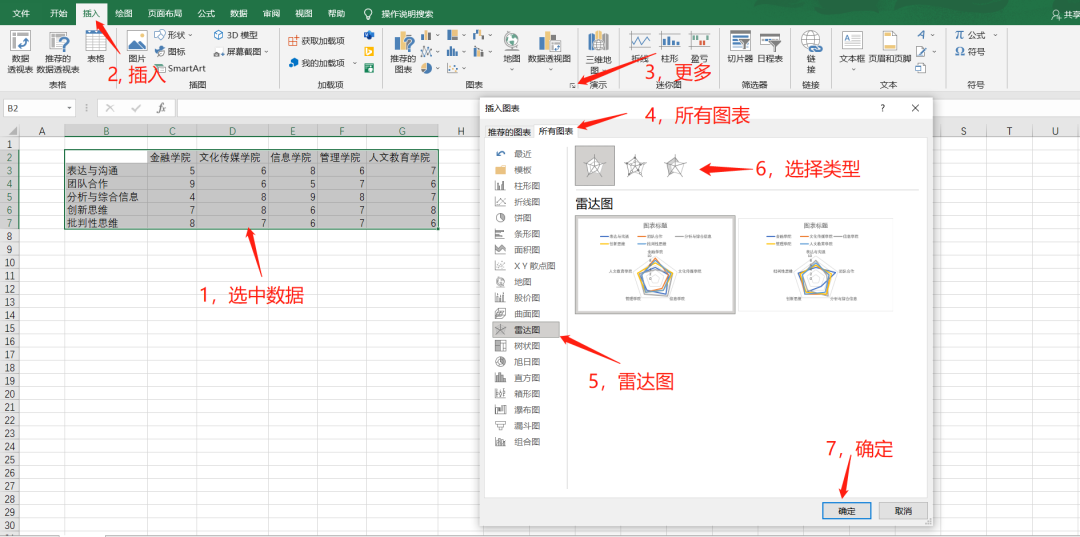Viewport: 1080px width, 537px height.
Task: Click the Bing add-in icon
Action: tap(369, 52)
